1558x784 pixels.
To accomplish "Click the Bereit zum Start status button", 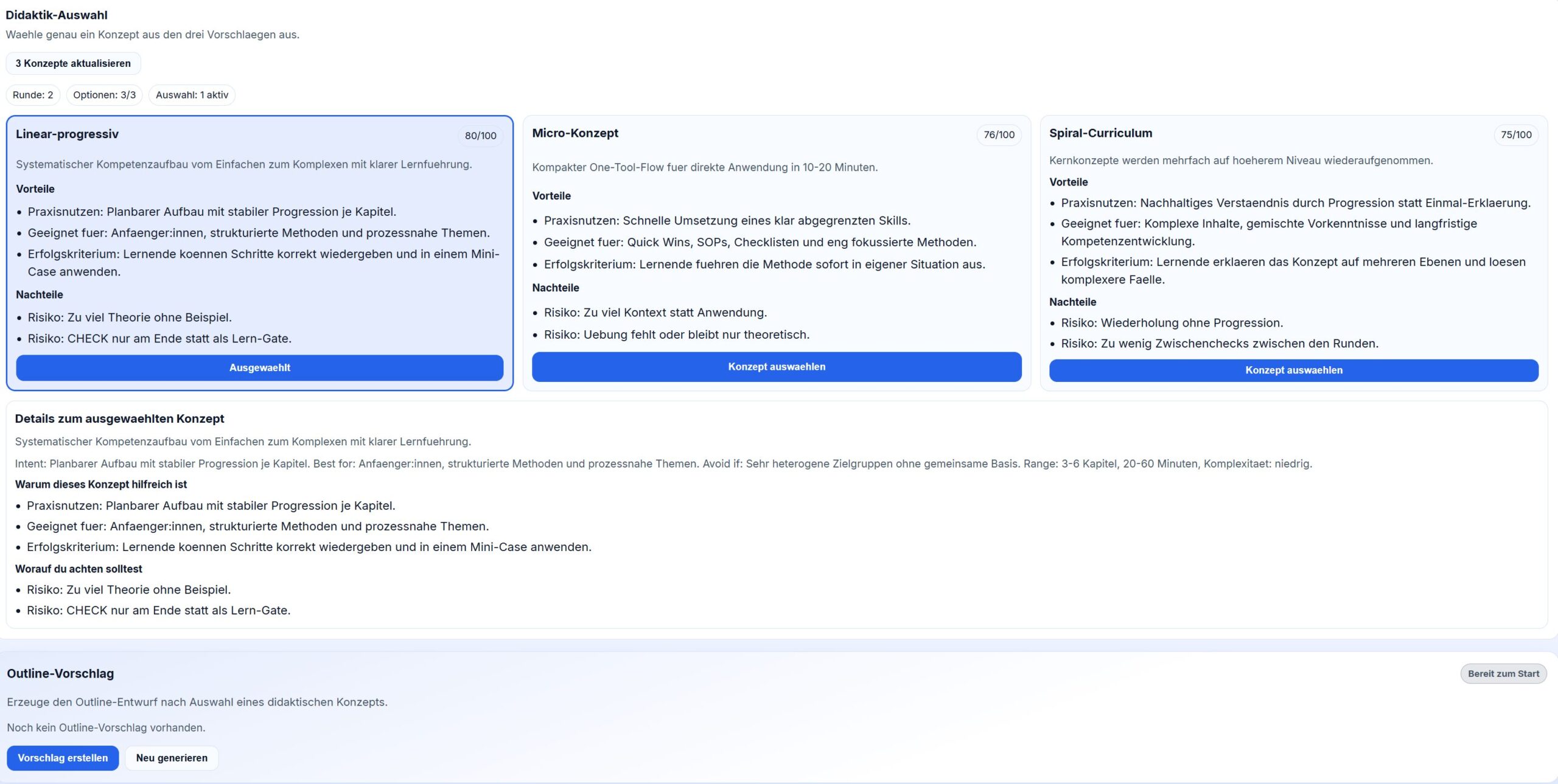I will [x=1504, y=673].
